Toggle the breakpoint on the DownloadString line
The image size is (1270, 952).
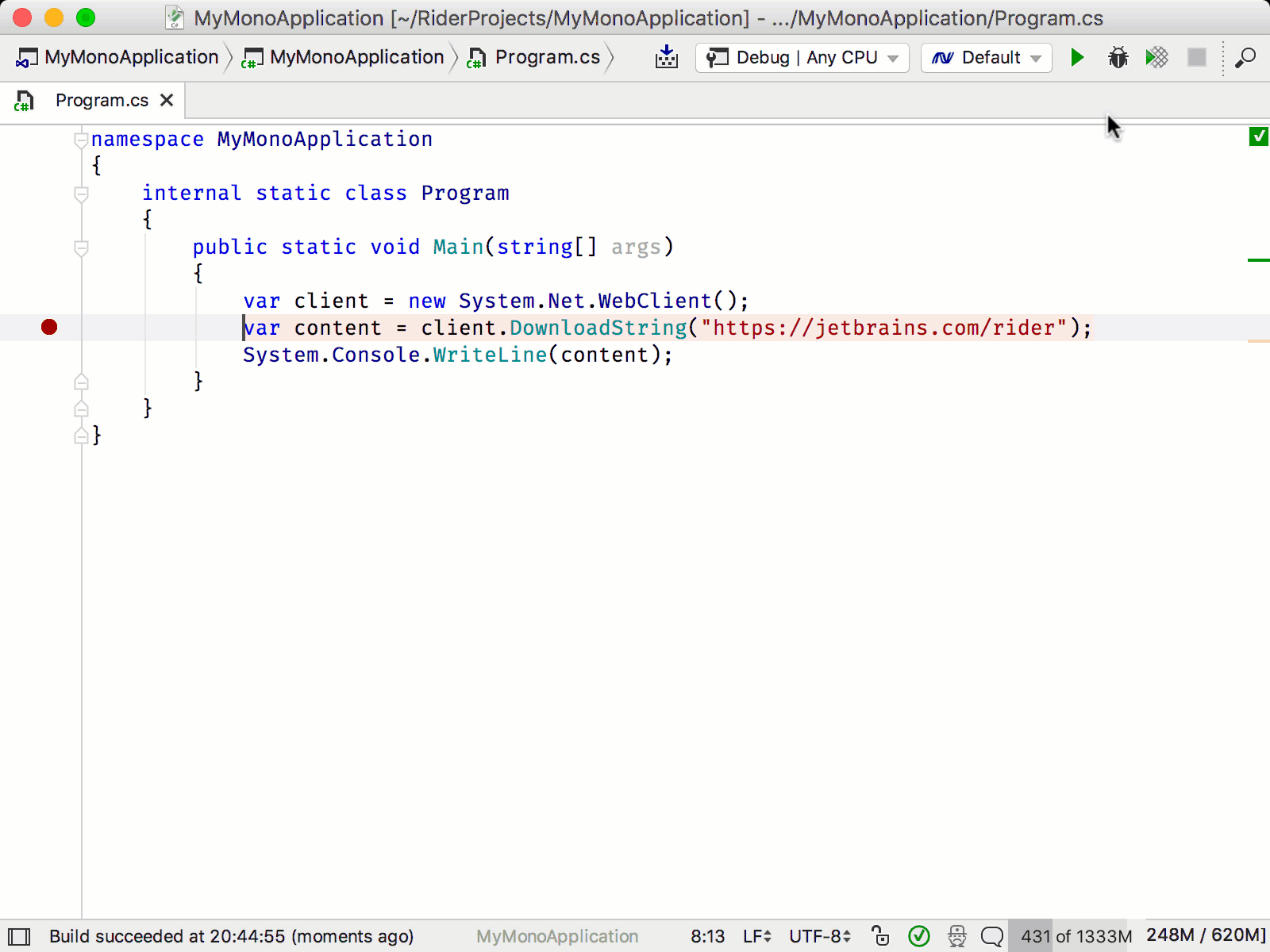point(49,327)
